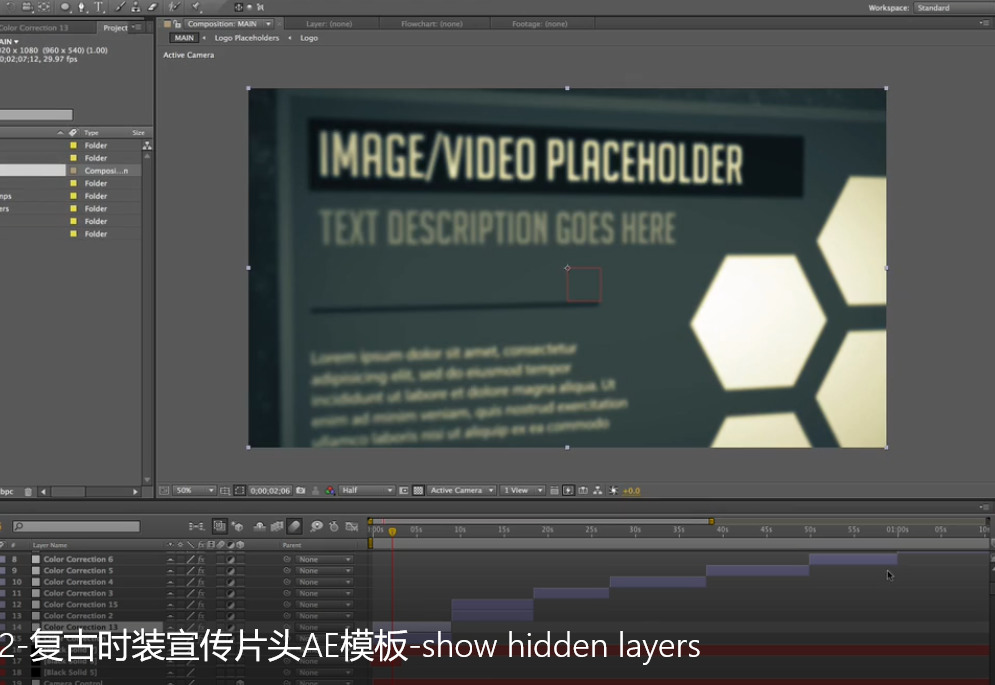This screenshot has height=685, width=995.
Task: Go to Logo Placeholders breadcrumb
Action: click(x=247, y=38)
